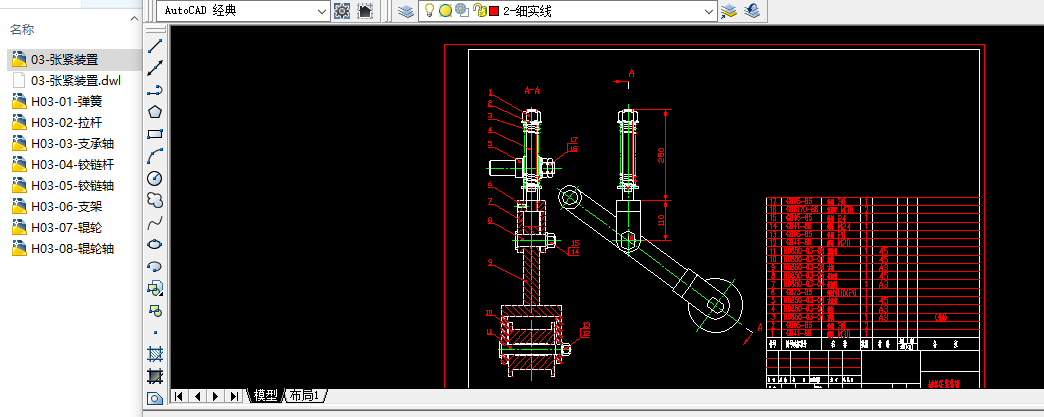The image size is (1044, 417).
Task: Switch to the 布局1 layout tab
Action: tap(306, 396)
